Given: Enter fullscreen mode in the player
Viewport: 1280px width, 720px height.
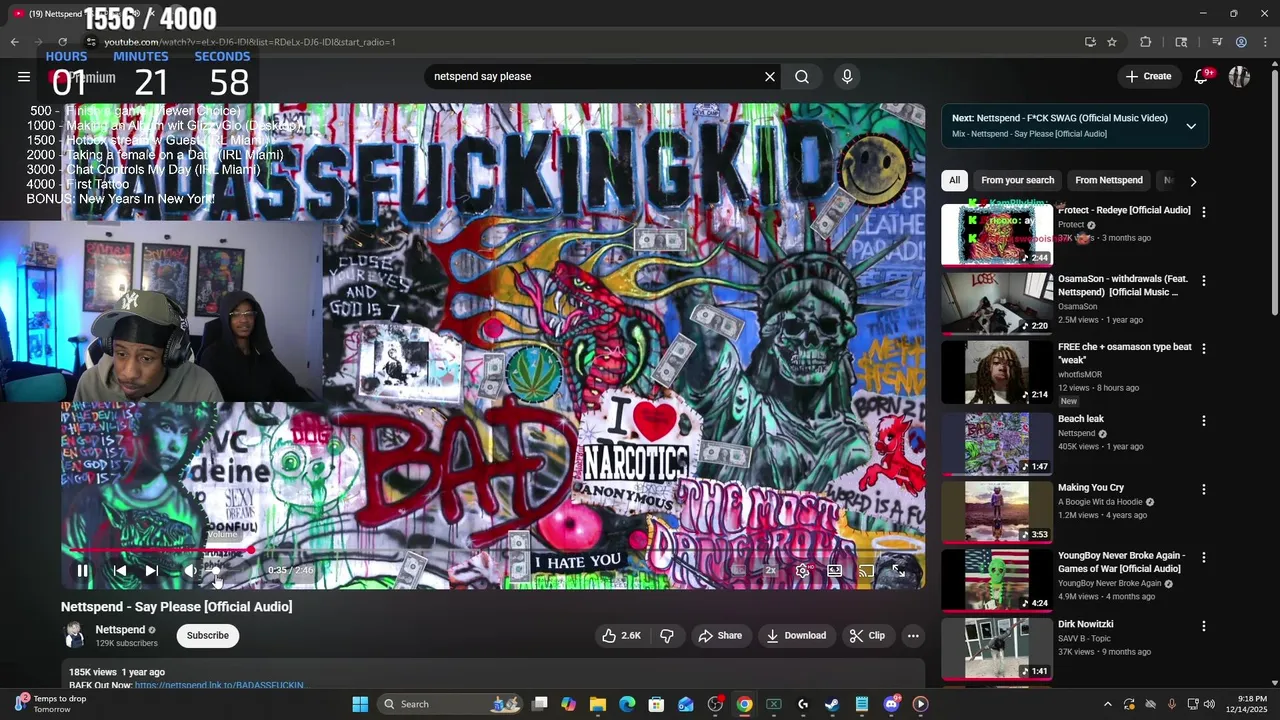Looking at the screenshot, I should tap(898, 571).
